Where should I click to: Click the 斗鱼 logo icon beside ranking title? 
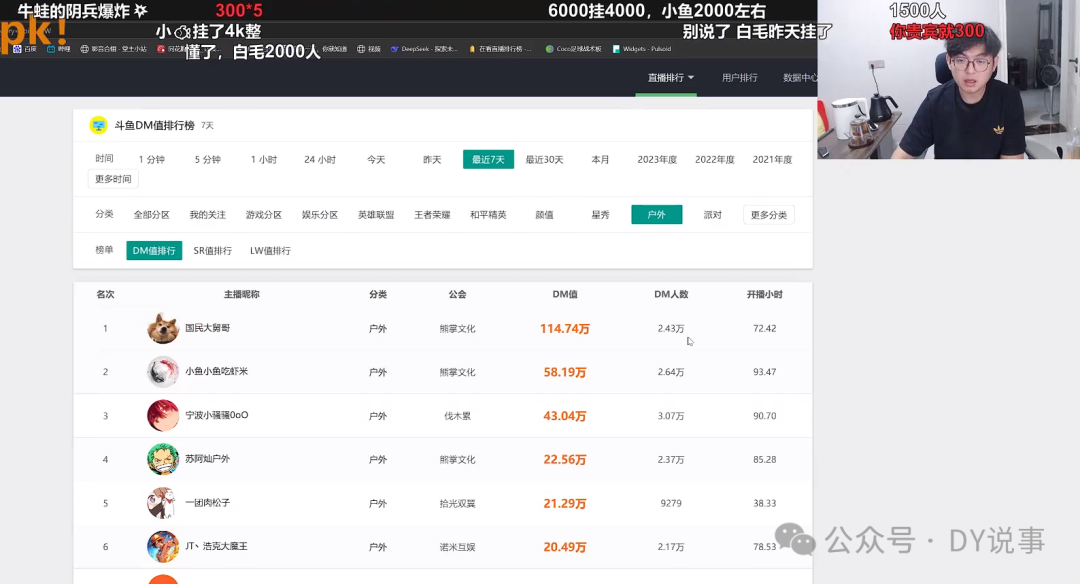coord(98,125)
